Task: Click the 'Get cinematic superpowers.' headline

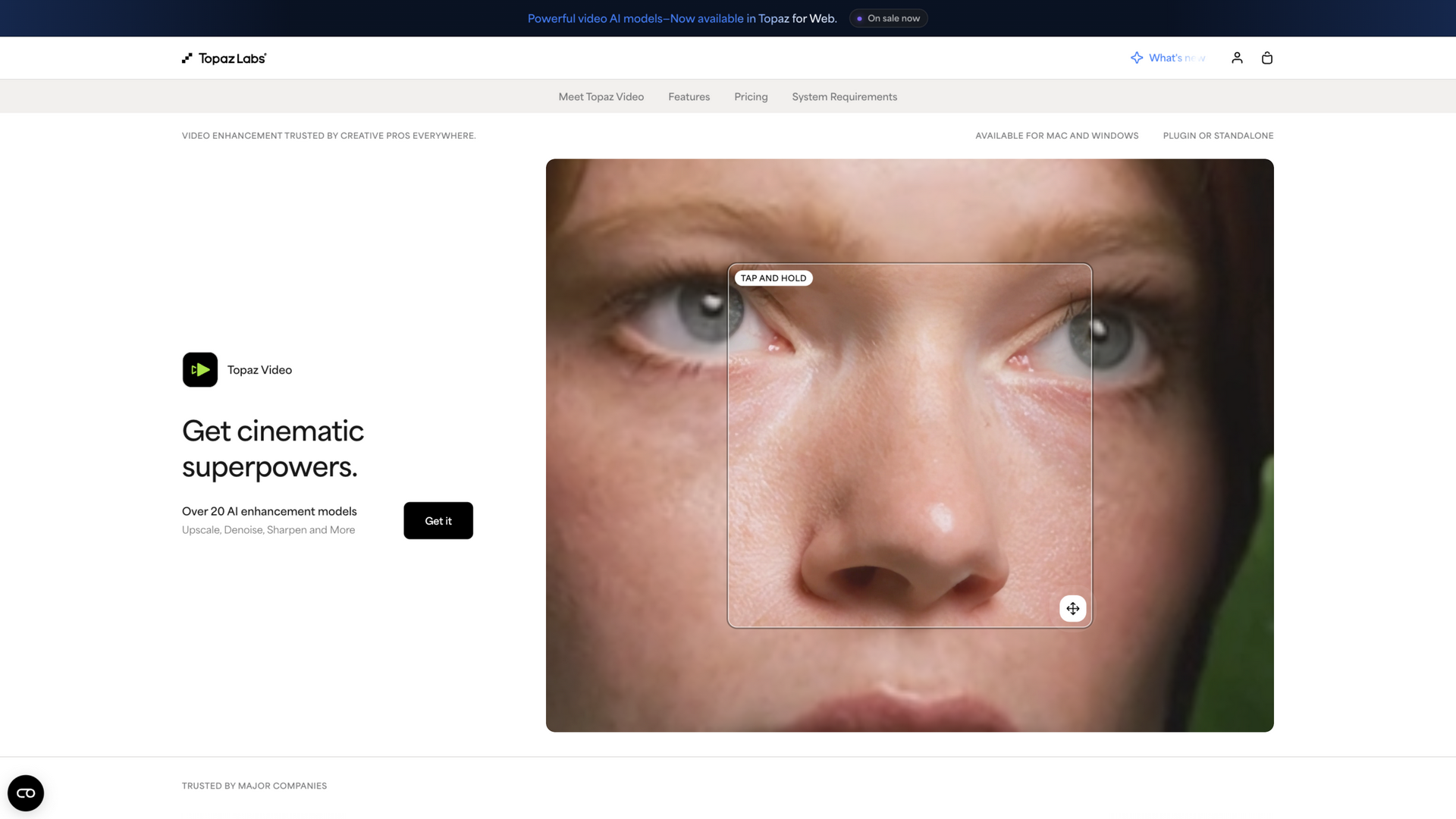Action: coord(273,449)
